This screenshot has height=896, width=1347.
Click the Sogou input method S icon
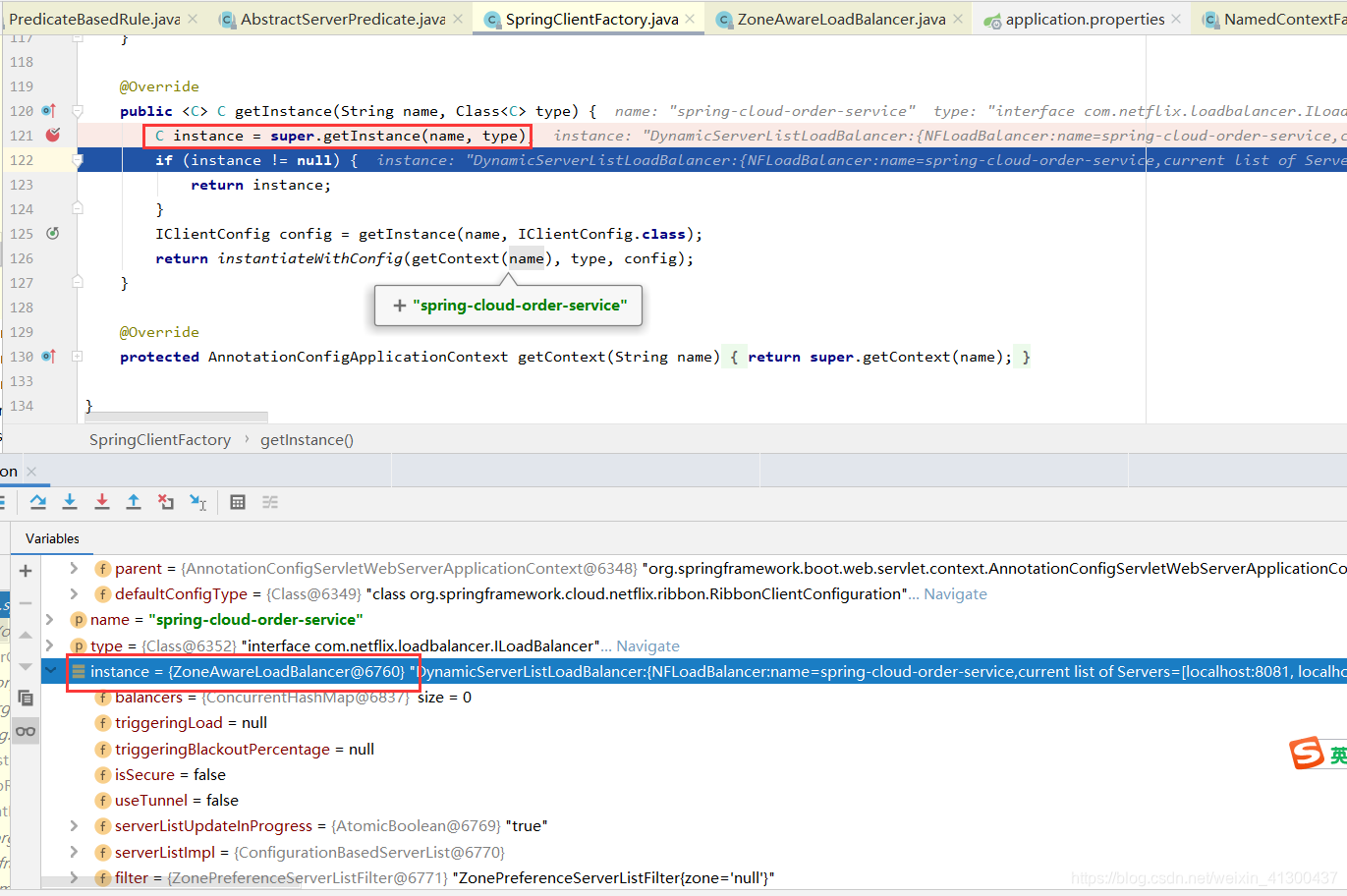click(1307, 754)
